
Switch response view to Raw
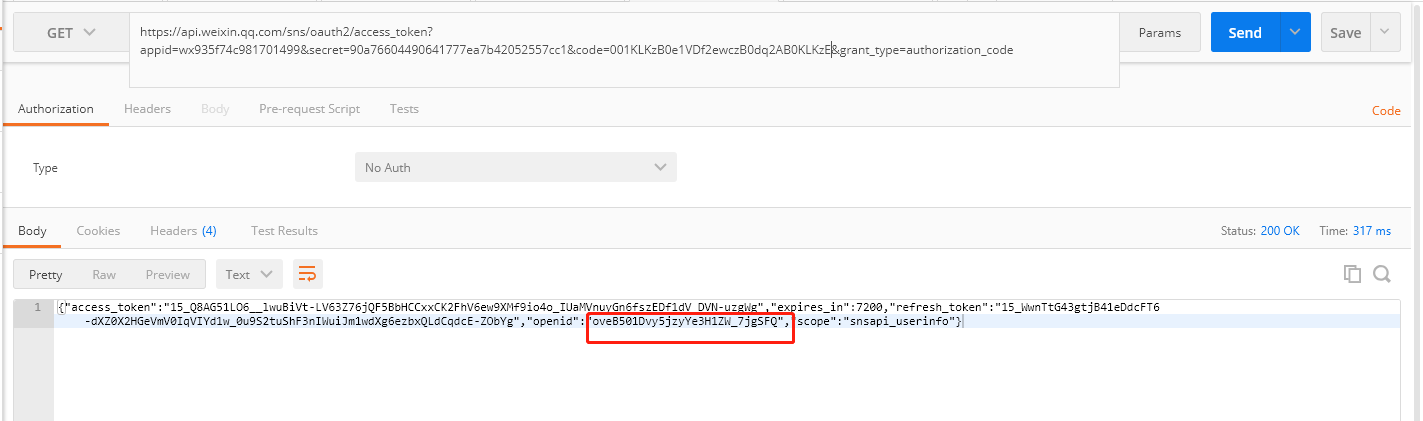pos(104,274)
